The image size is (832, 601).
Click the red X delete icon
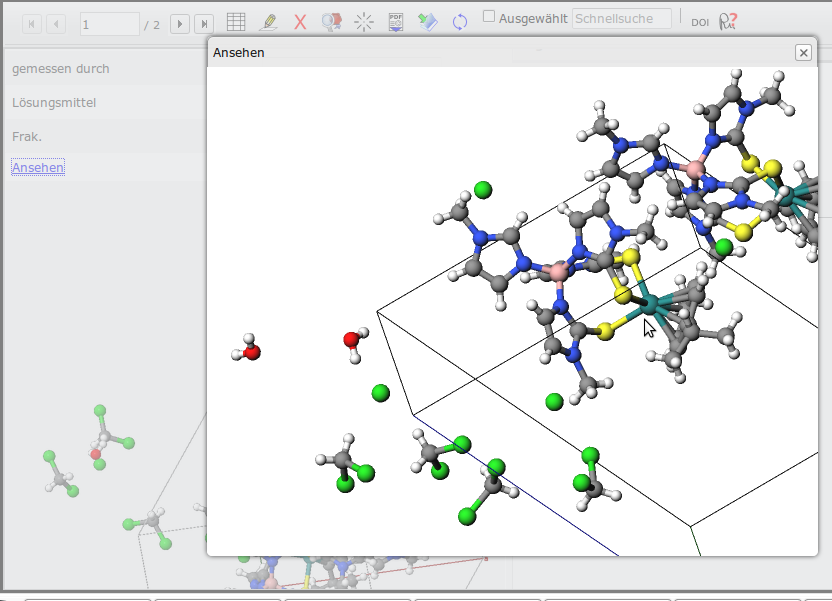tap(300, 22)
